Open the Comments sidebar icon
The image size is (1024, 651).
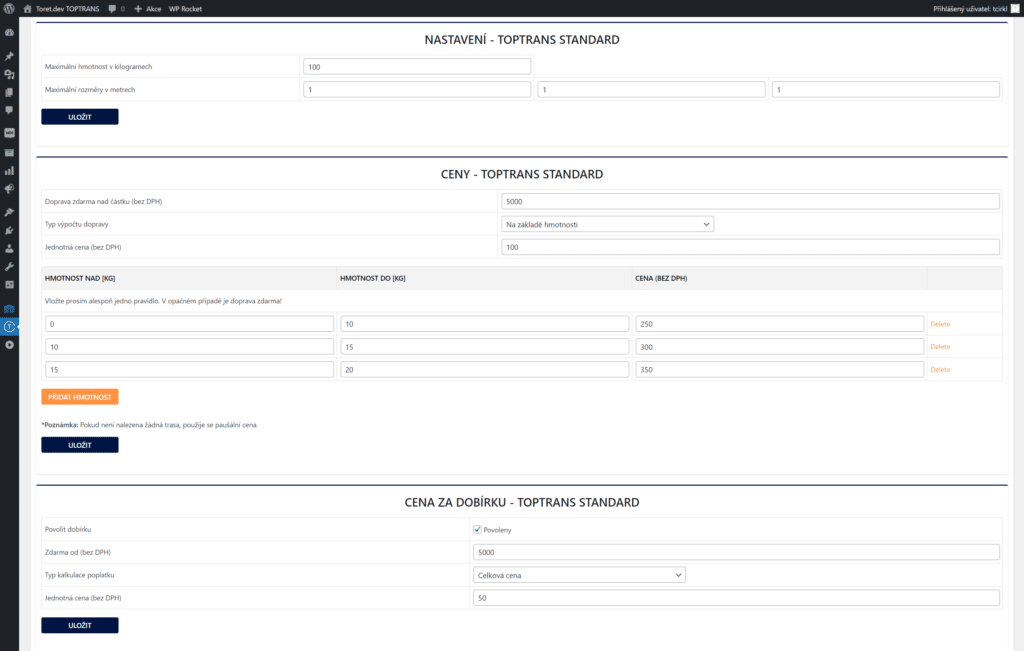point(9,110)
